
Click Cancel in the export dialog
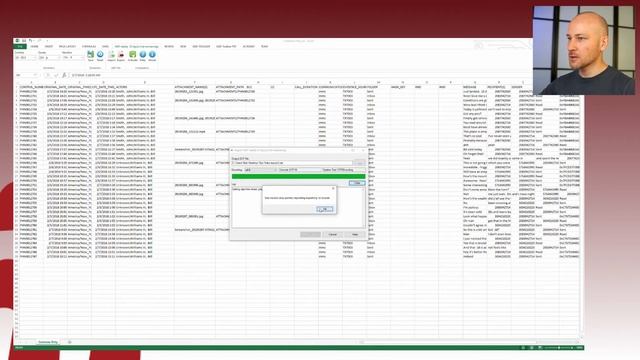click(333, 234)
